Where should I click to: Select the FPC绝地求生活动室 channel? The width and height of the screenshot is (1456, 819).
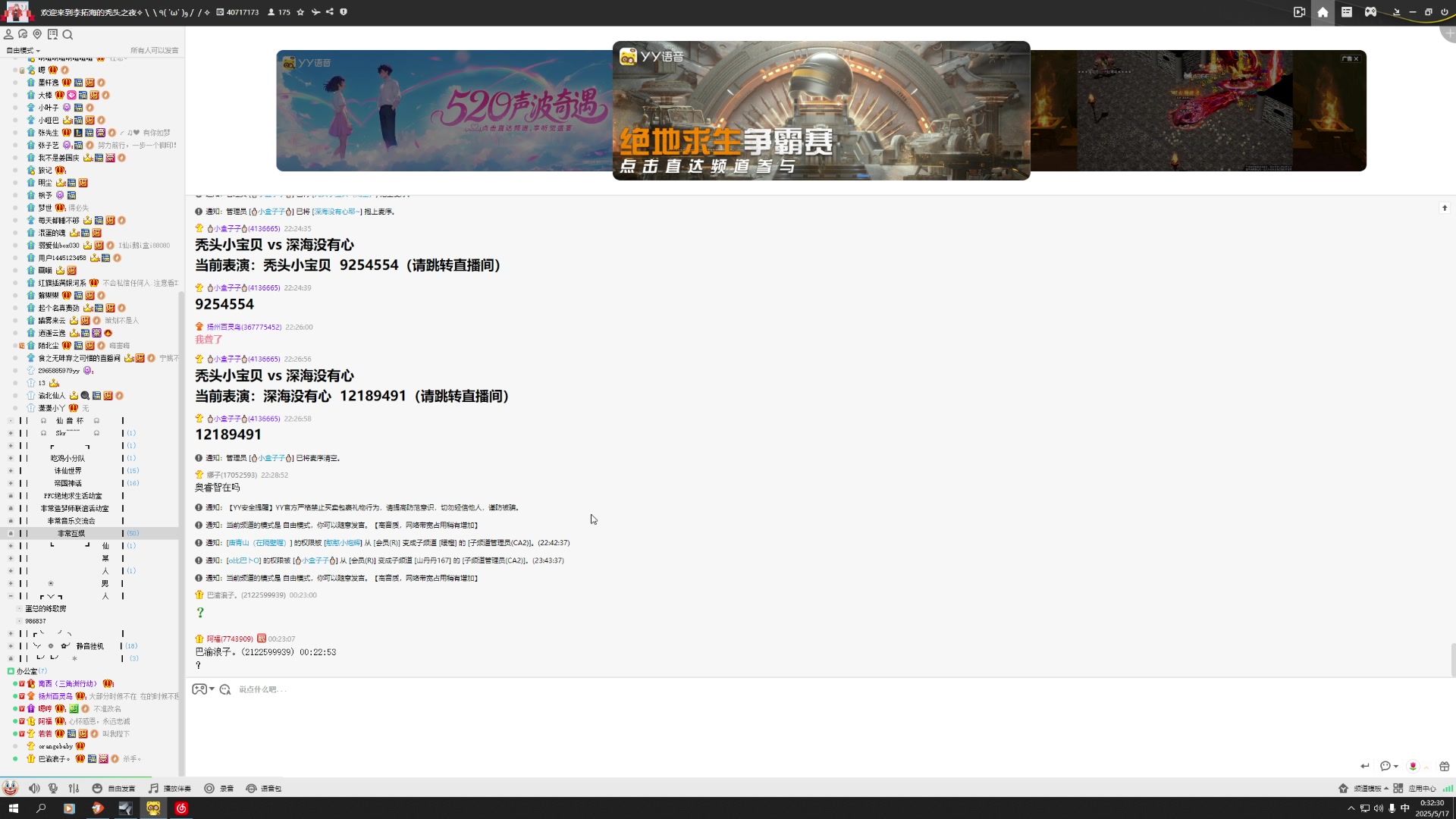pos(73,496)
